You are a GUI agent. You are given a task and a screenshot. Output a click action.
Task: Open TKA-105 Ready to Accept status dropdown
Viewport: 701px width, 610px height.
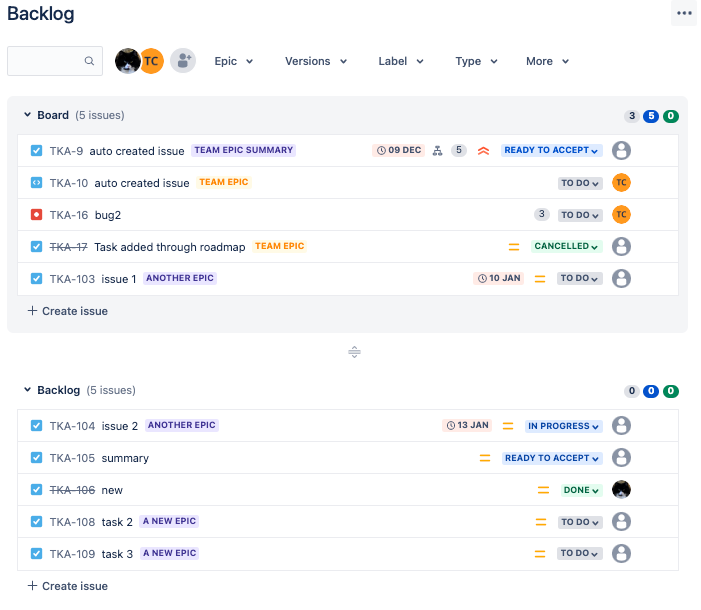[552, 458]
